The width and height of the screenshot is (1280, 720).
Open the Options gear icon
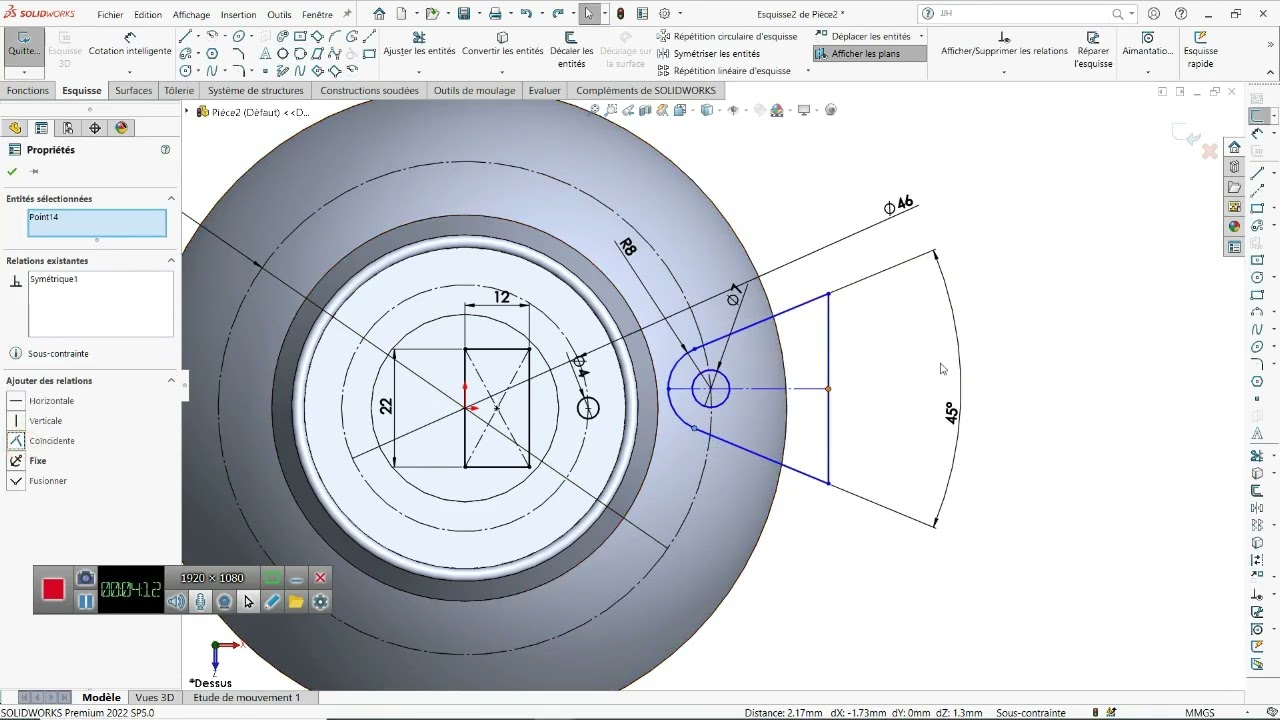663,14
